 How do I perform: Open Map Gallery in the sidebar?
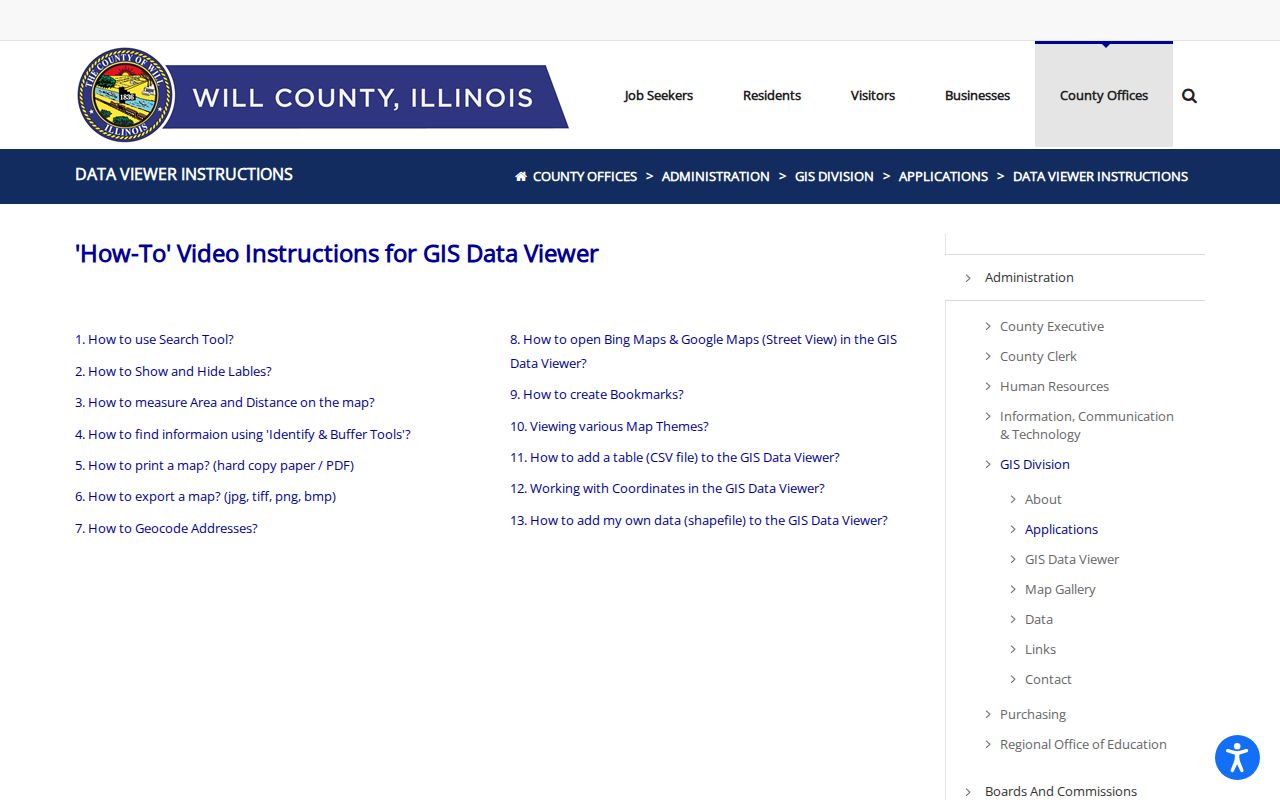point(1060,589)
